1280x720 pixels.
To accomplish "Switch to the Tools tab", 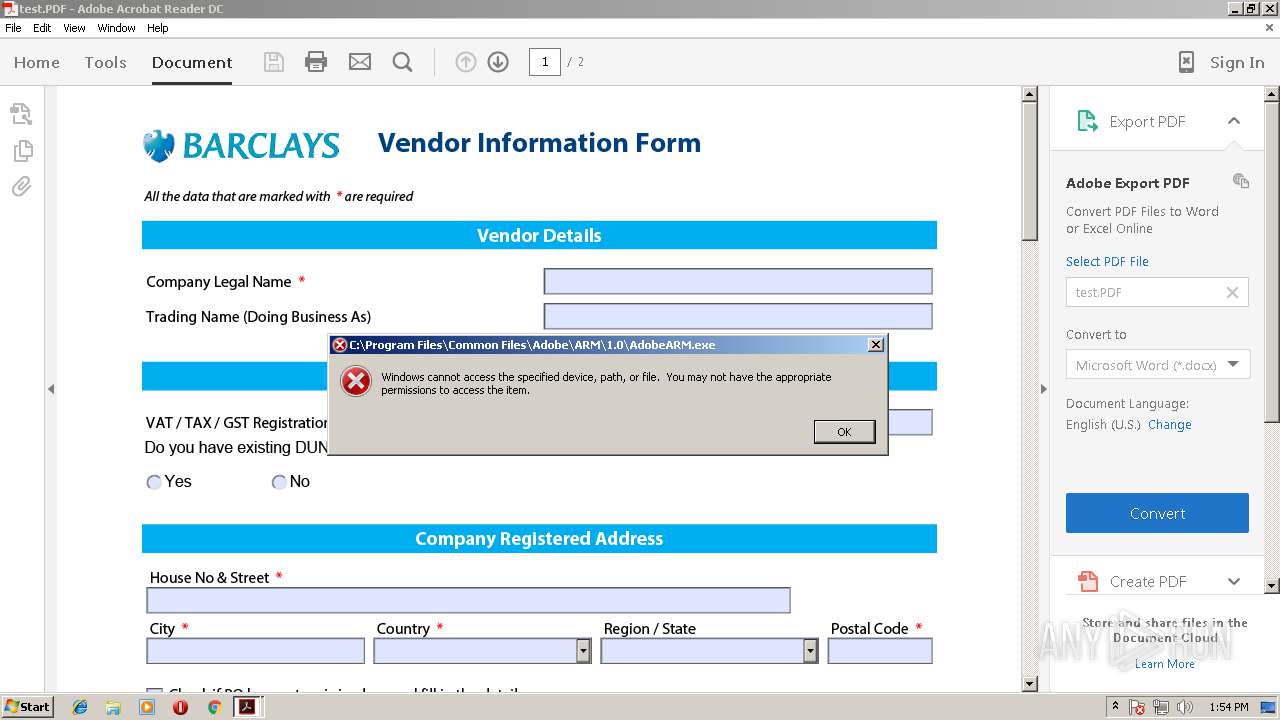I will [105, 62].
